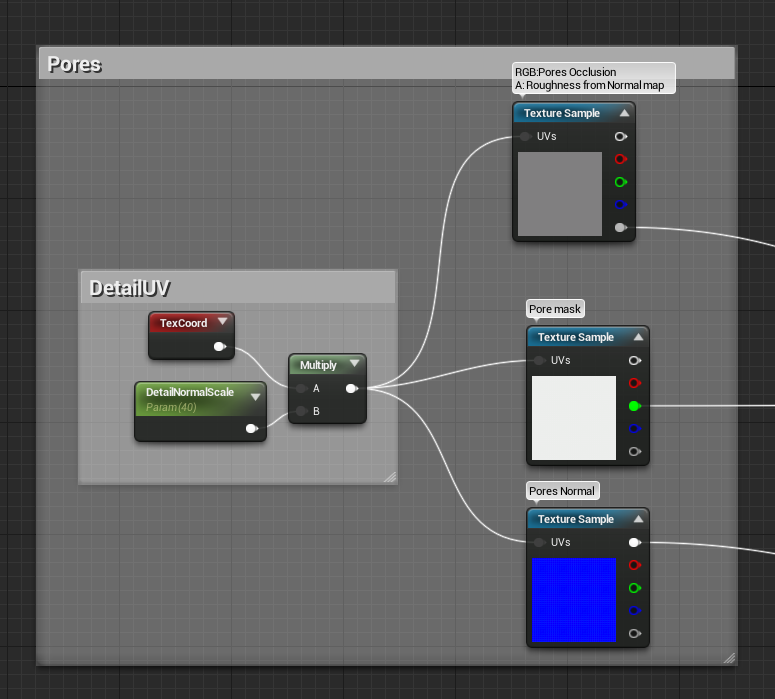Viewport: 775px width, 699px height.
Task: Expand the TexCoord node preview arrow
Action: click(x=222, y=321)
